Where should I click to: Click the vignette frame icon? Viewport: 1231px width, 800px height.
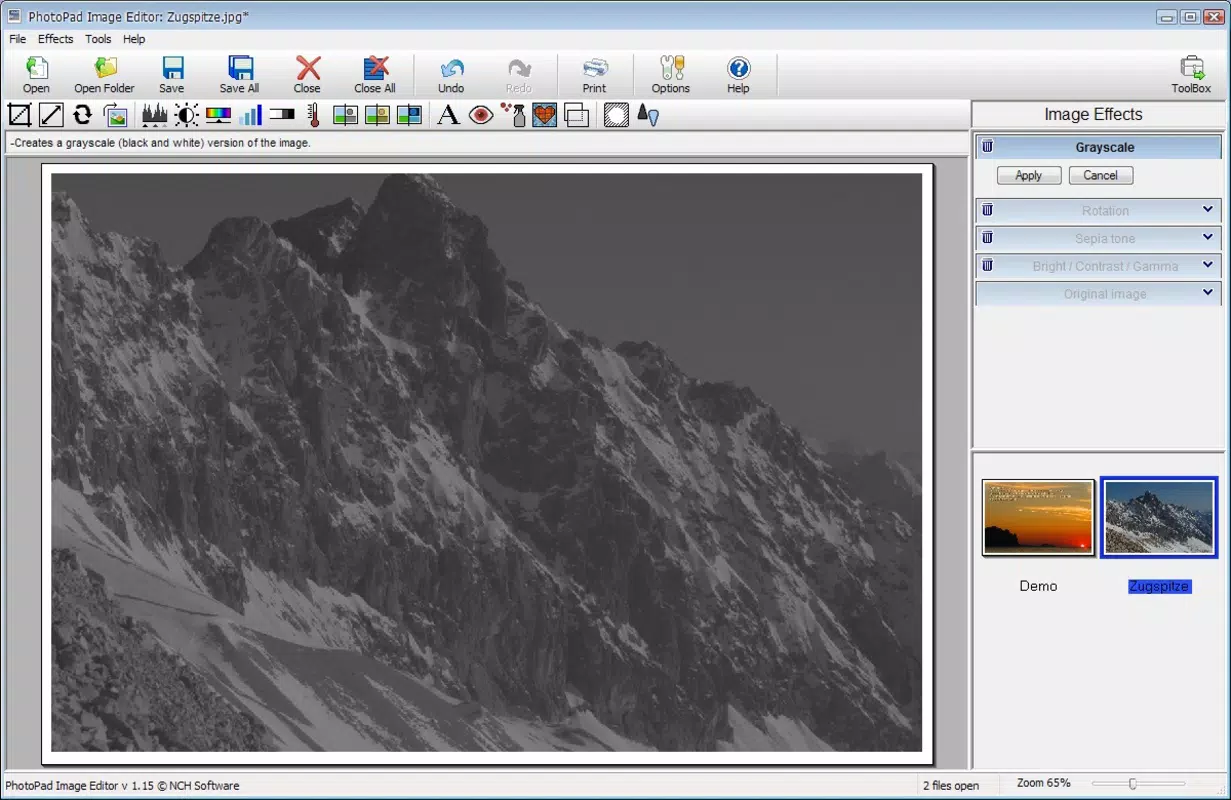[617, 115]
